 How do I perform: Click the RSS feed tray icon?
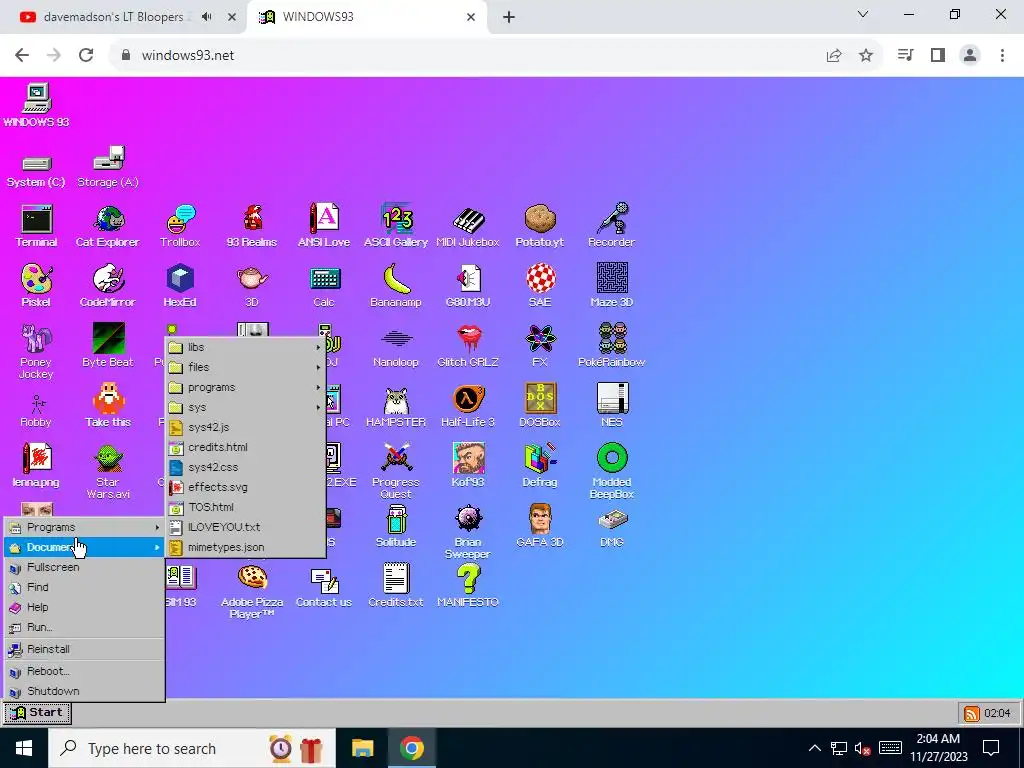tap(972, 713)
